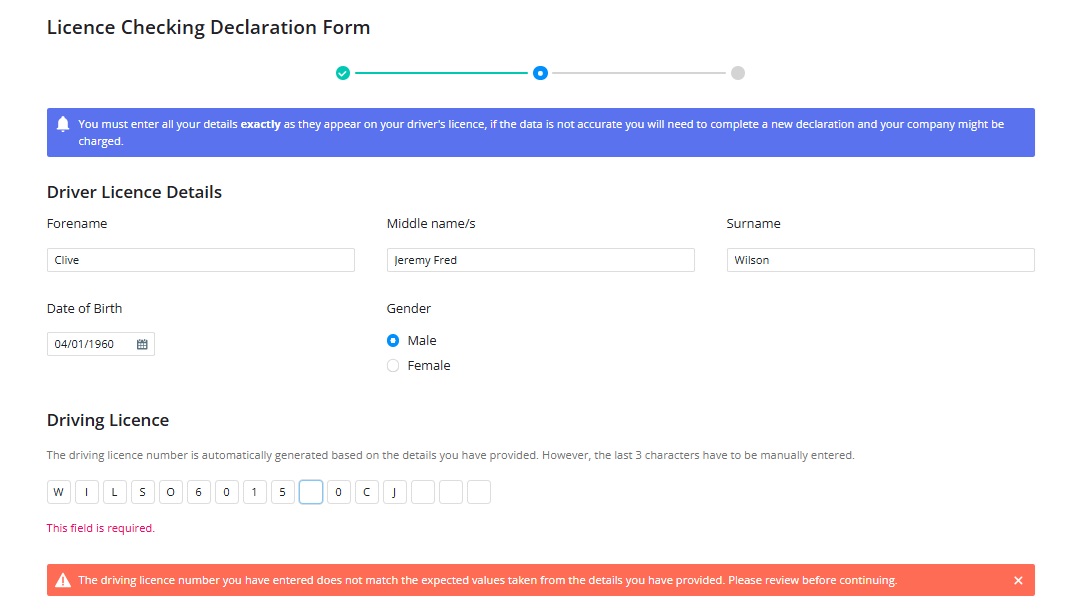1090x615 pixels.
Task: Select the Male gender option
Action: tap(393, 341)
